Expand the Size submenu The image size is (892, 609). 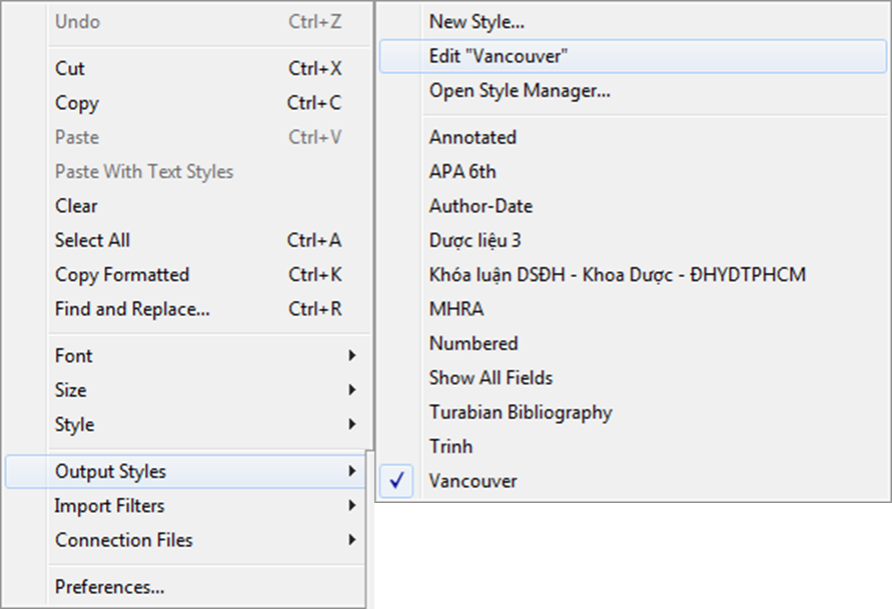click(185, 390)
